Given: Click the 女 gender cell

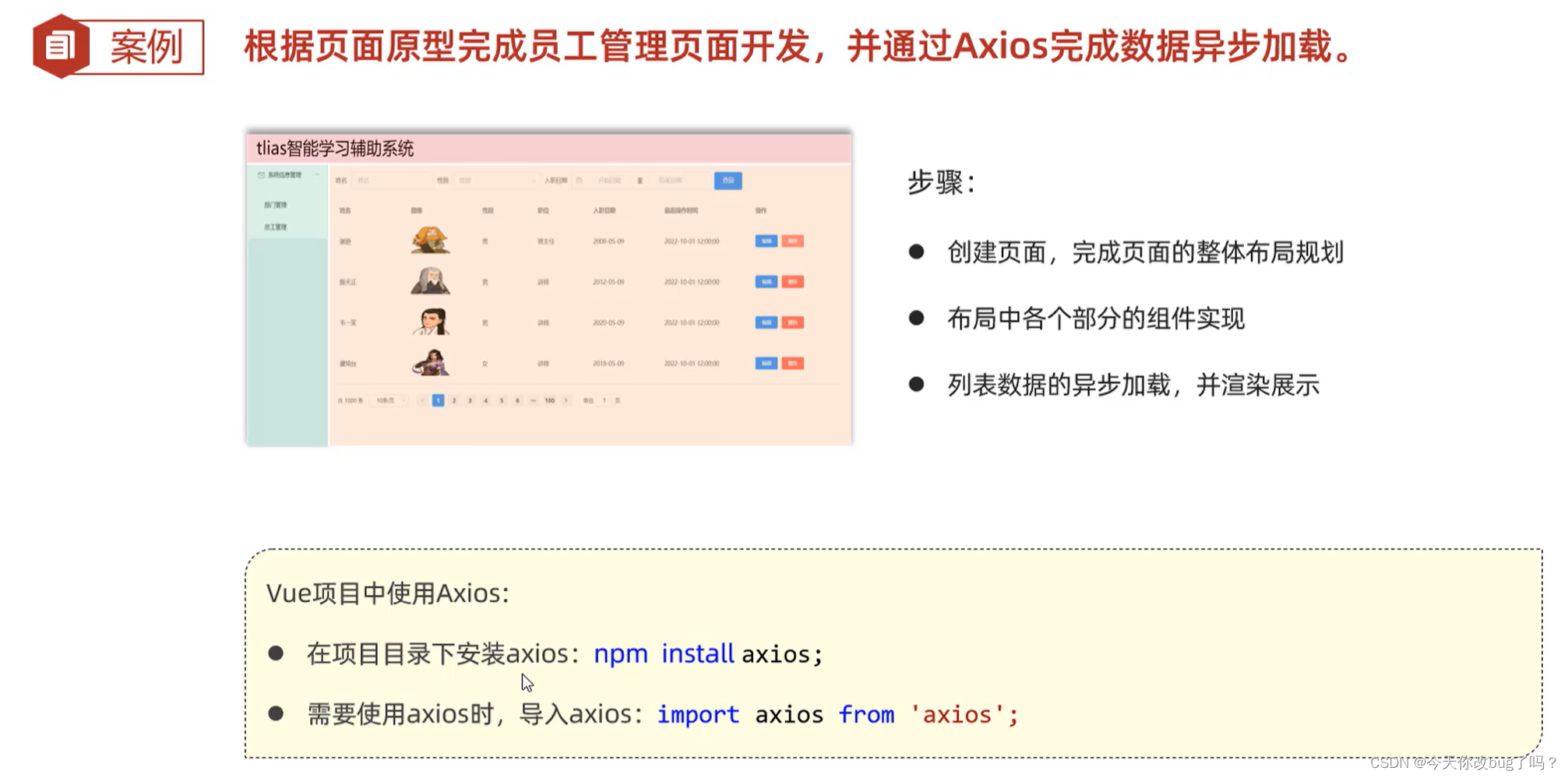Looking at the screenshot, I should pos(484,364).
